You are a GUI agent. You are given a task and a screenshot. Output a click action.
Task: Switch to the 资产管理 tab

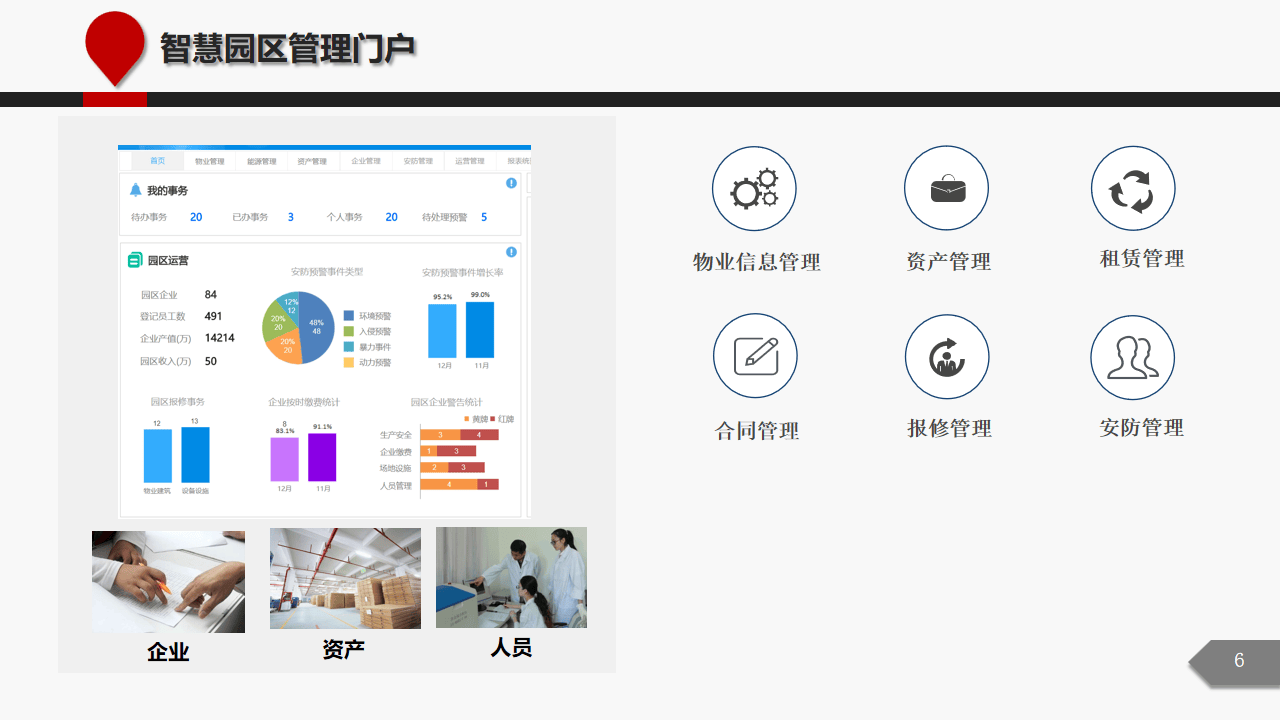(x=313, y=161)
